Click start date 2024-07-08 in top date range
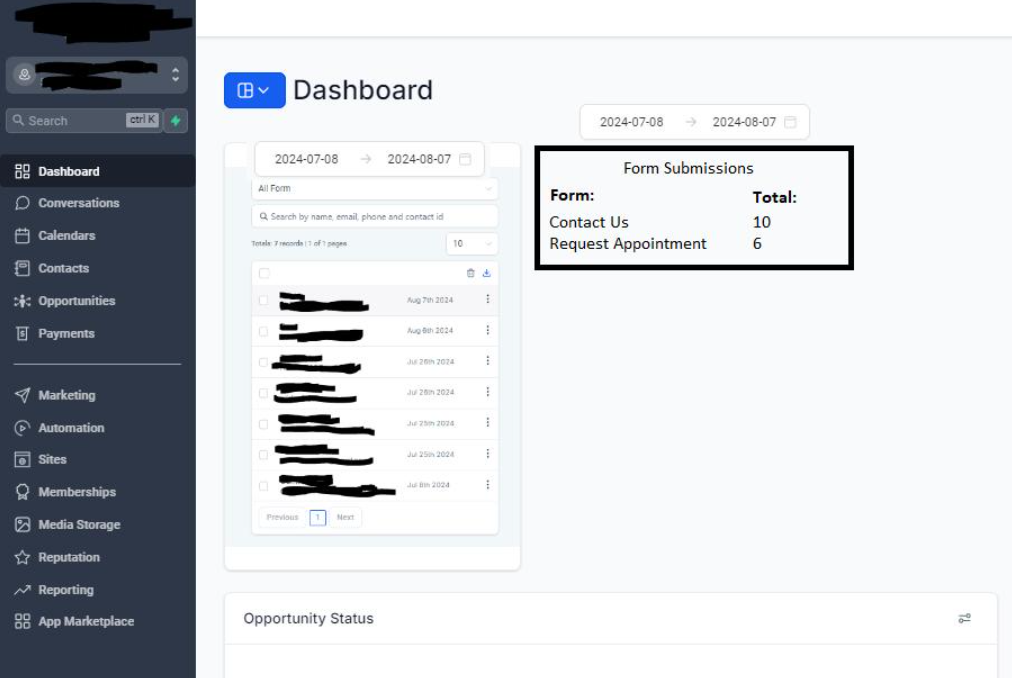1012x678 pixels. click(631, 122)
